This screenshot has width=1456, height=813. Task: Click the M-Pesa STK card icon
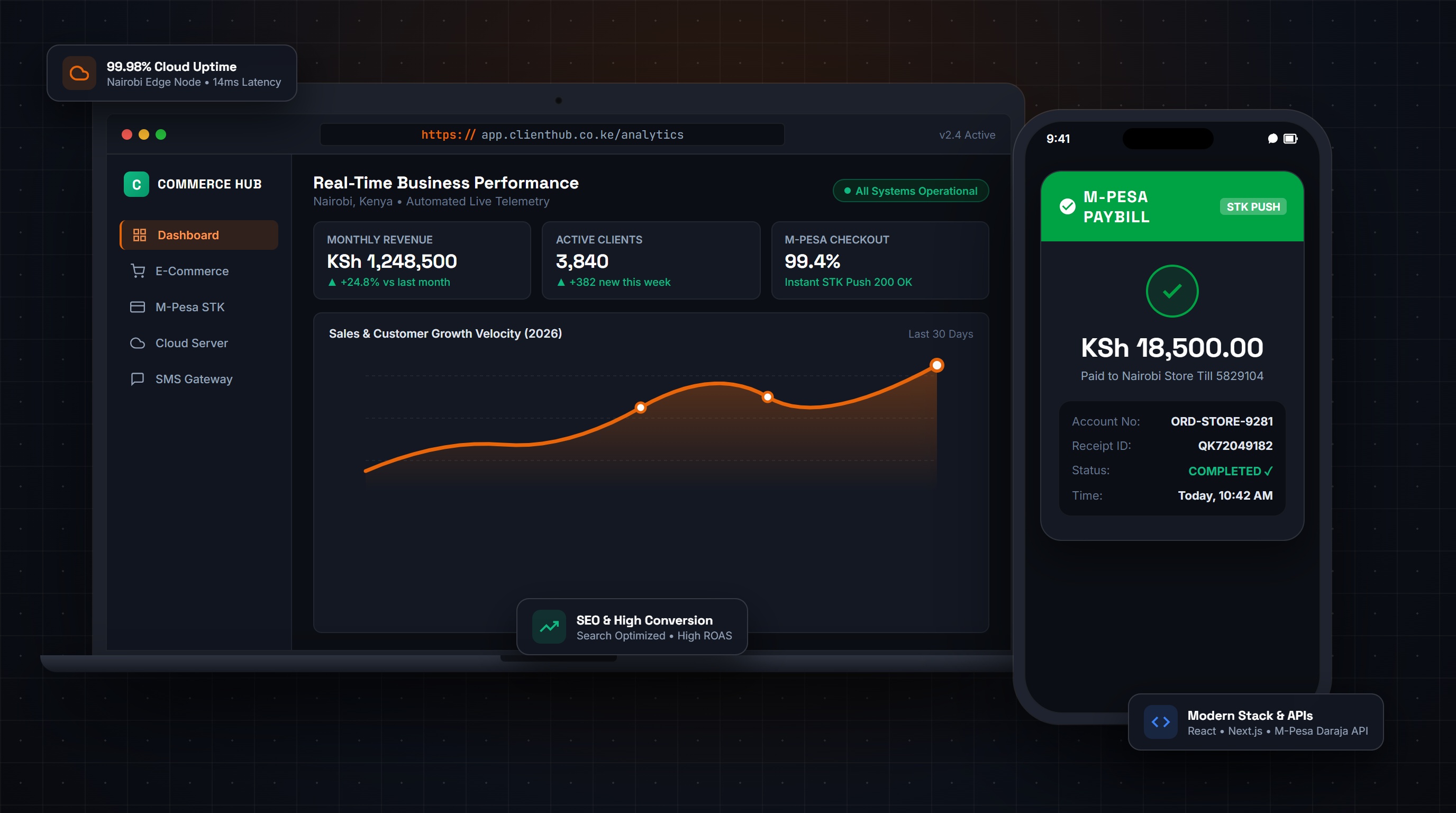coord(138,307)
